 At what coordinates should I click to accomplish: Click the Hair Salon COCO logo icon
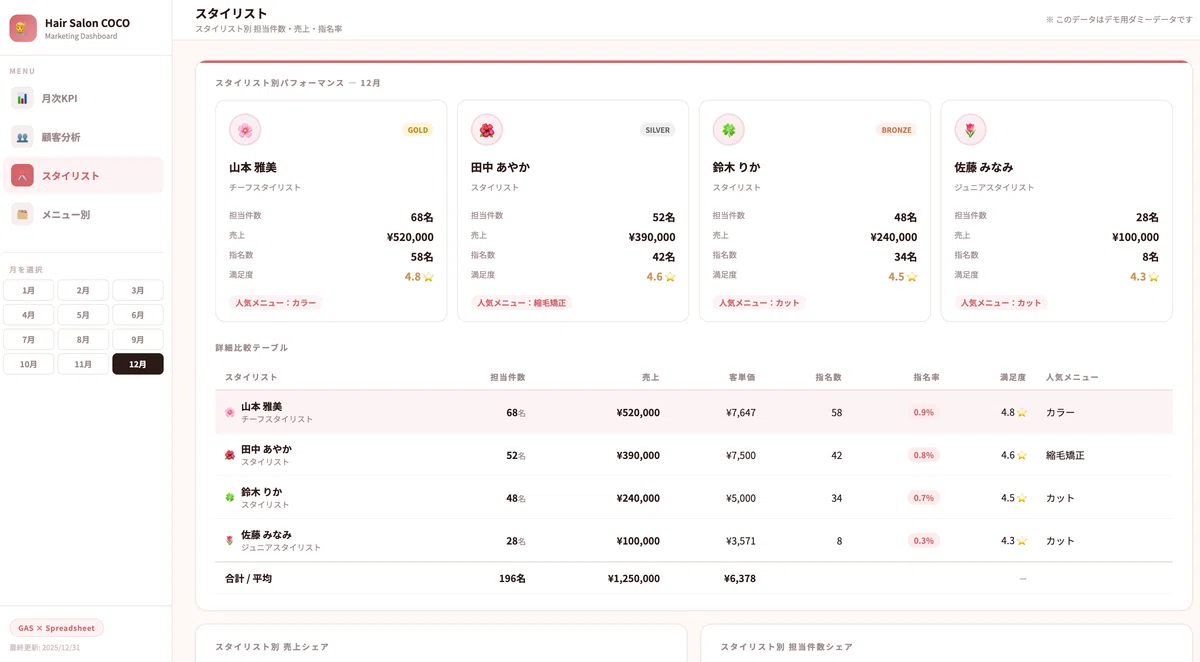point(23,28)
